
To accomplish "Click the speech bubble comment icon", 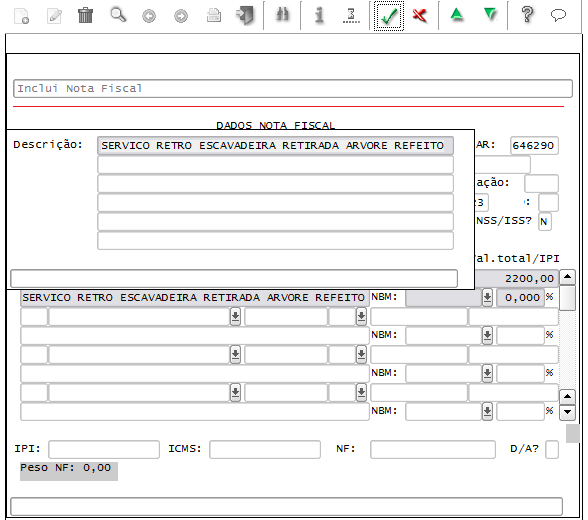I will pyautogui.click(x=558, y=15).
